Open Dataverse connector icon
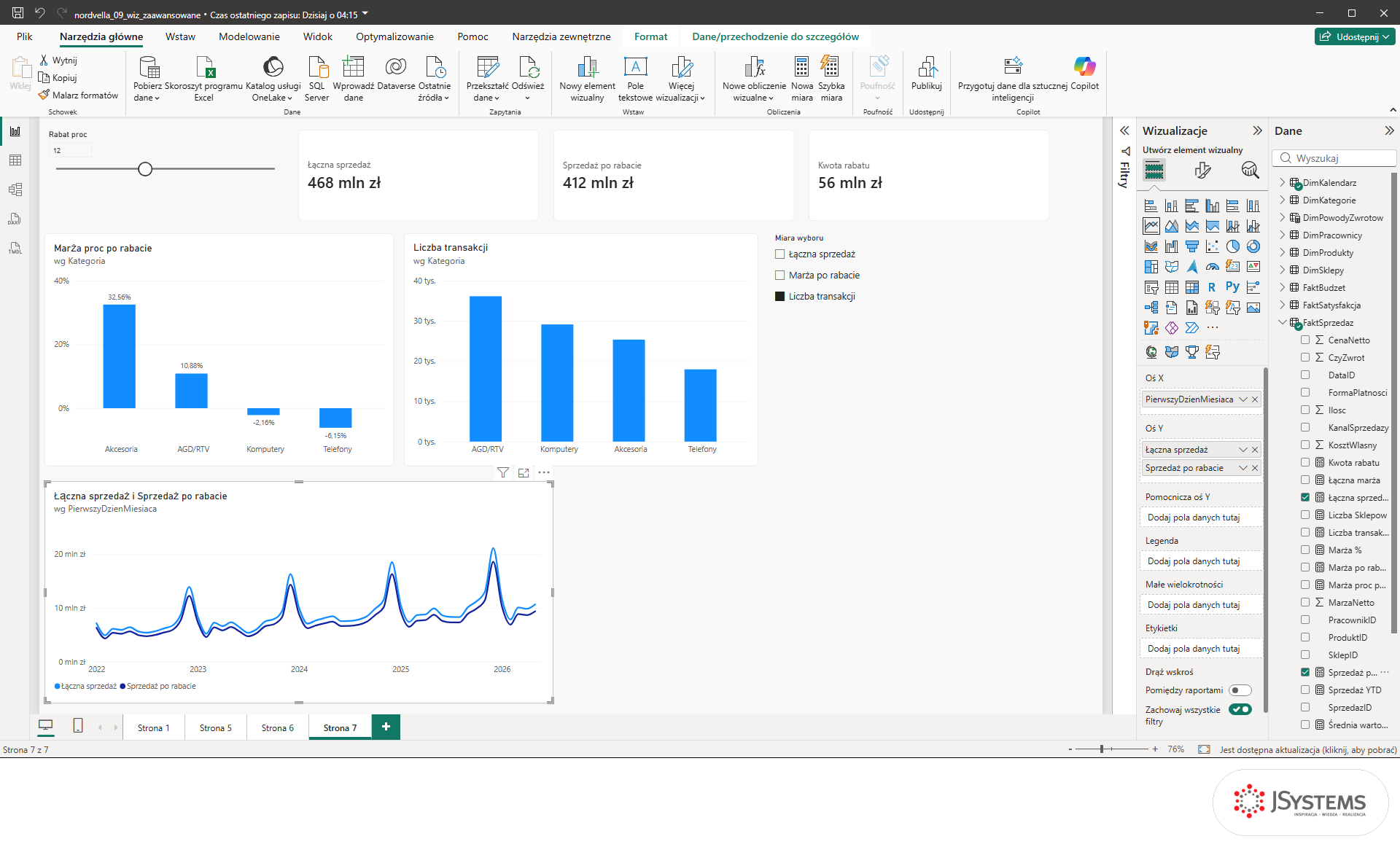Image resolution: width=1400 pixels, height=847 pixels. [x=396, y=68]
